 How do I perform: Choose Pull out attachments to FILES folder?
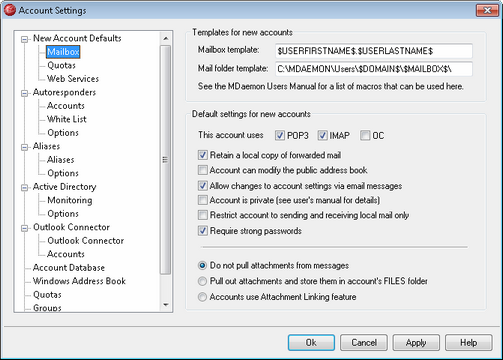click(202, 281)
